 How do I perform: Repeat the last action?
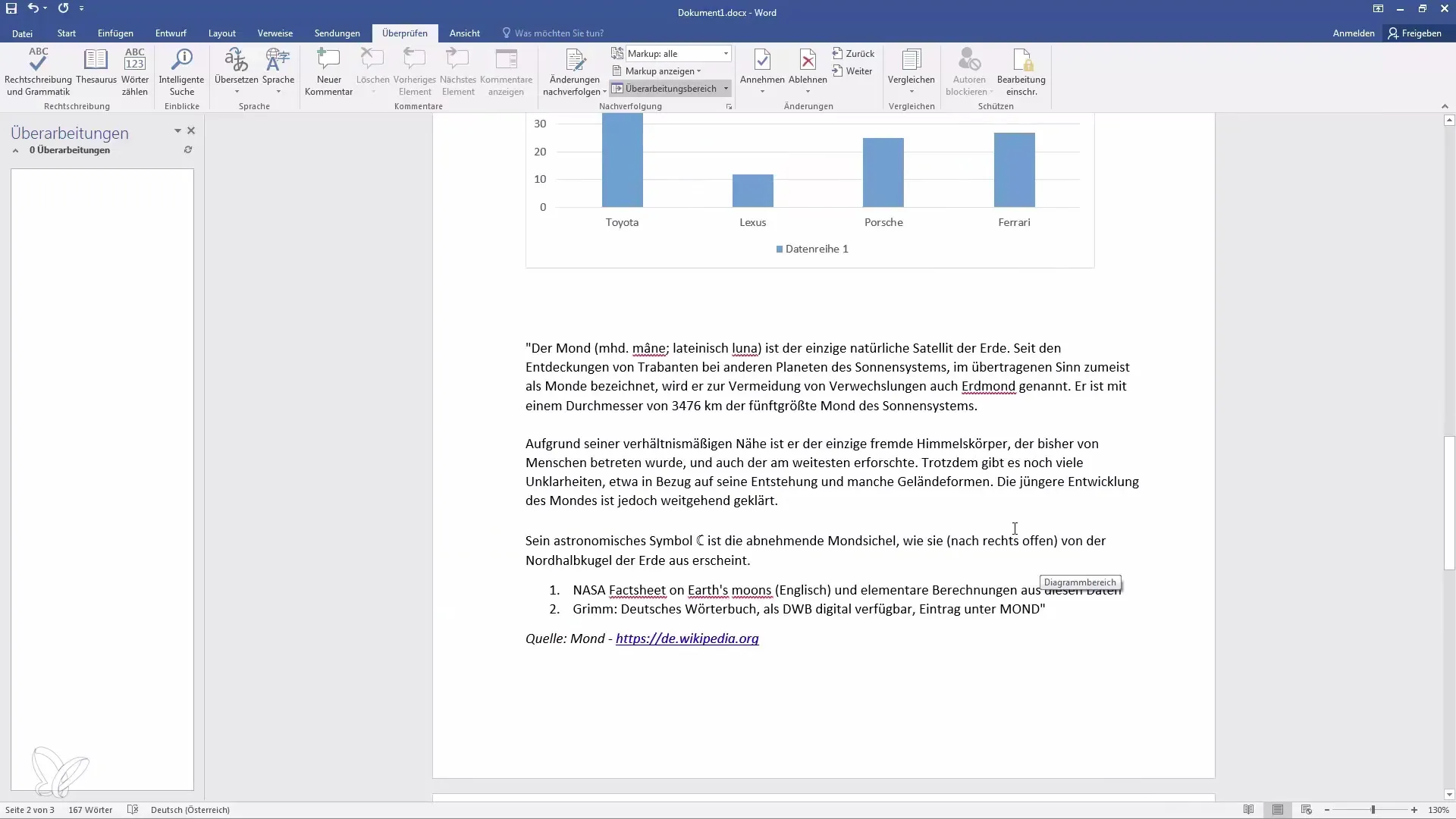63,8
